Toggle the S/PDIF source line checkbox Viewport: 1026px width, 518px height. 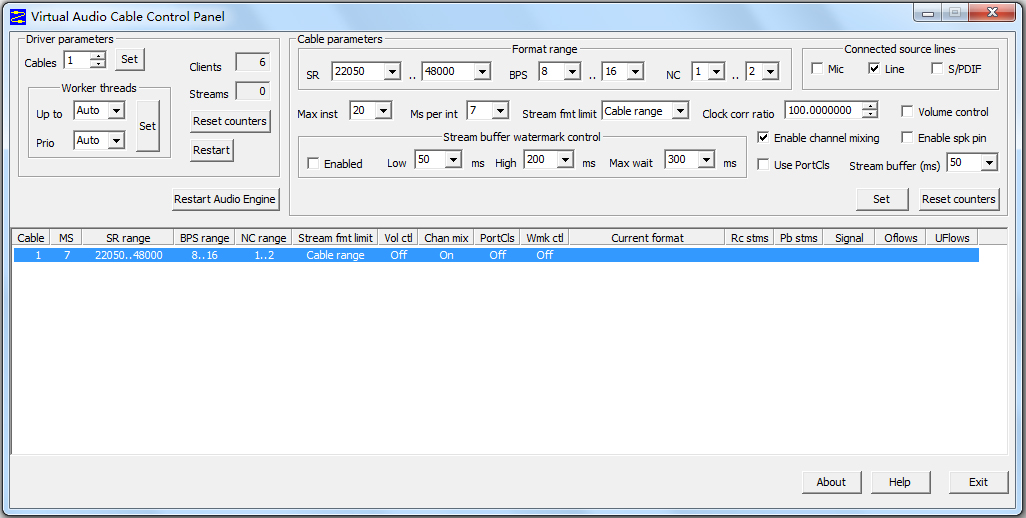pyautogui.click(x=938, y=69)
